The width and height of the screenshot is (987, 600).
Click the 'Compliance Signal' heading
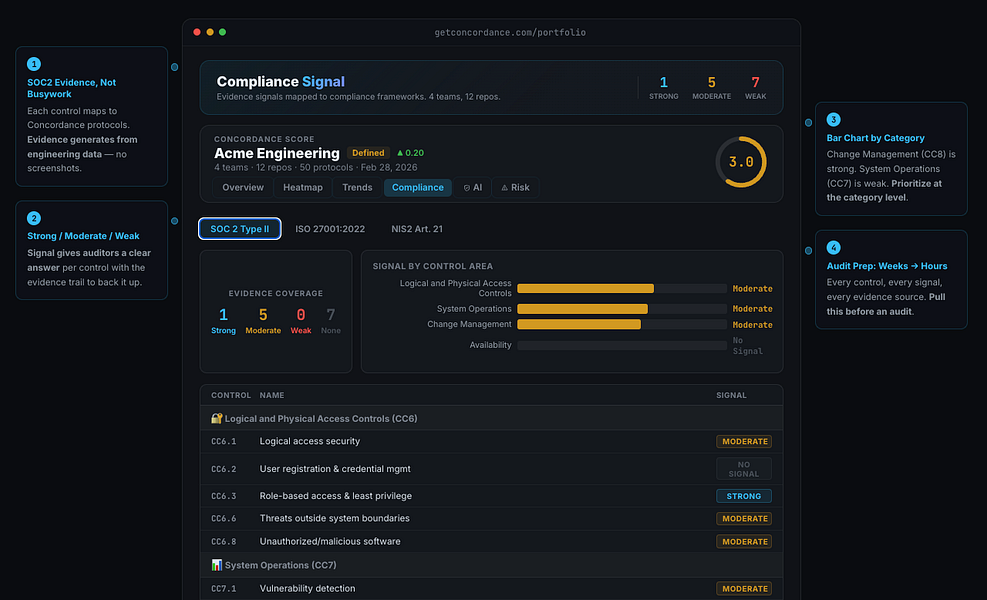pyautogui.click(x=281, y=82)
